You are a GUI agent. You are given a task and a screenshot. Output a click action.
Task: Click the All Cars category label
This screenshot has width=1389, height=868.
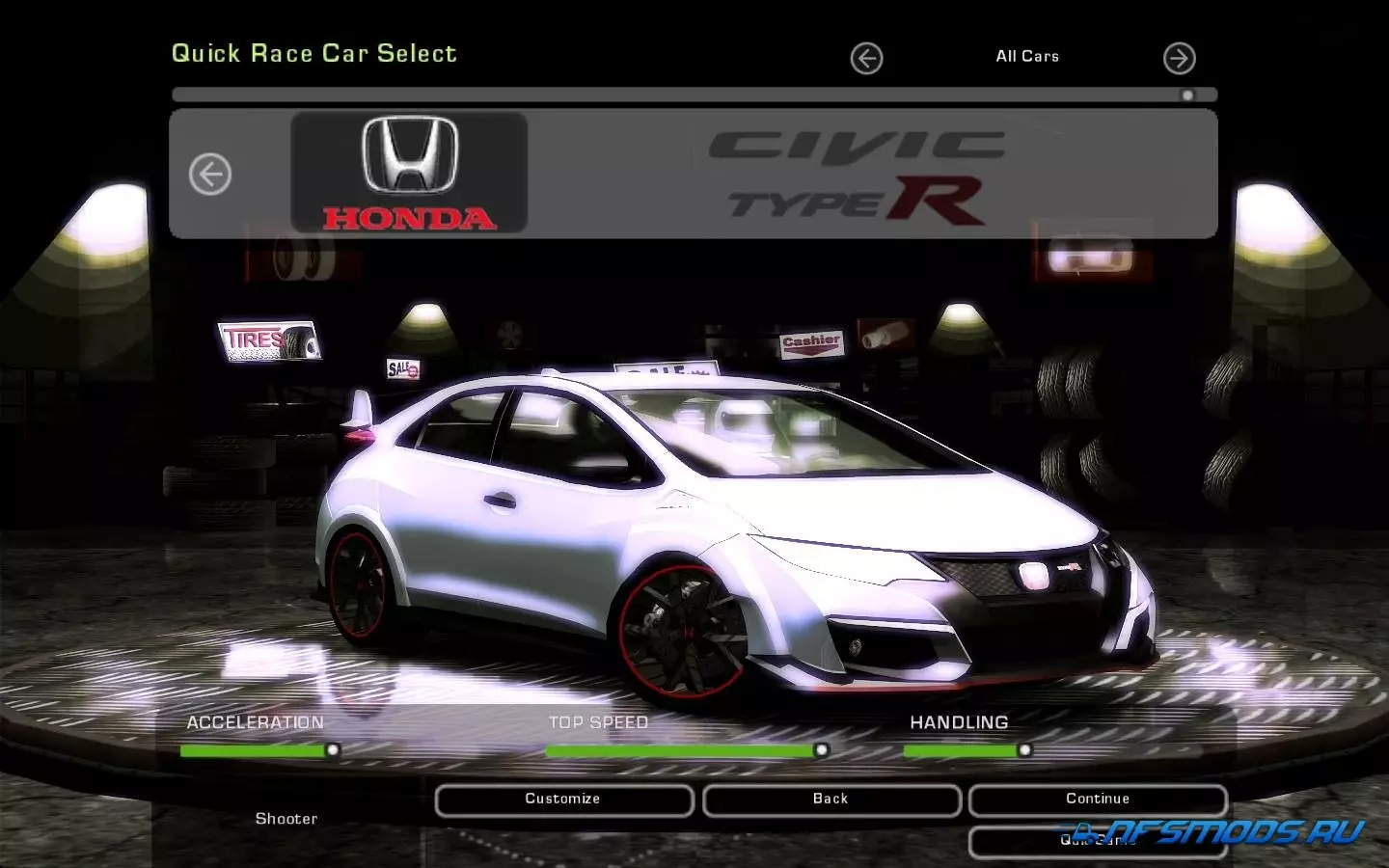(1027, 57)
